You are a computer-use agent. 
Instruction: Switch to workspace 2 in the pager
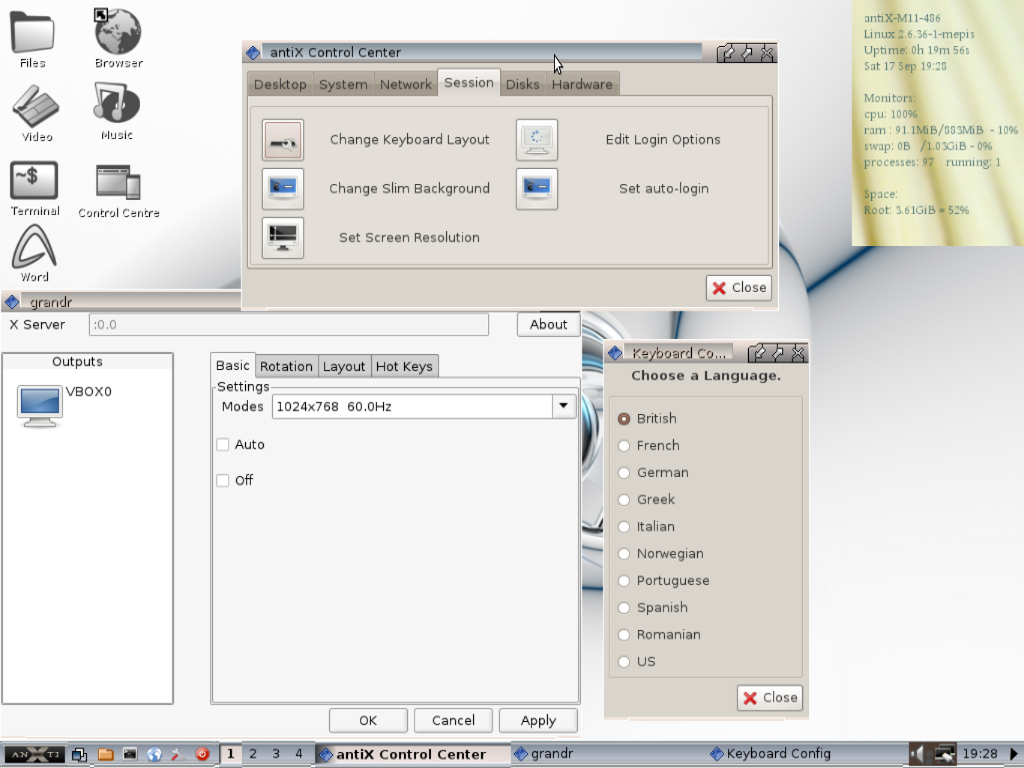(x=253, y=754)
